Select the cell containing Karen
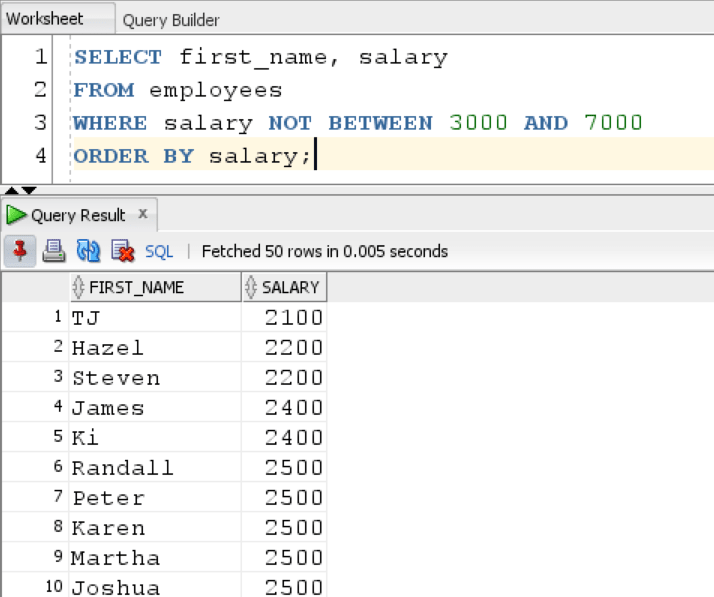The height and width of the screenshot is (597, 714). [x=155, y=528]
